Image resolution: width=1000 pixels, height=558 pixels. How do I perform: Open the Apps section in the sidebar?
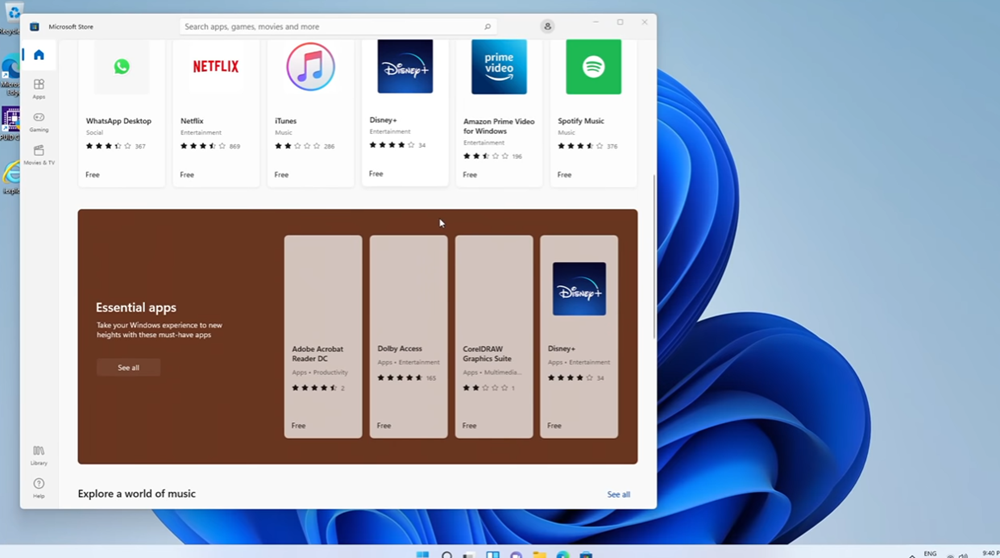coord(39,89)
